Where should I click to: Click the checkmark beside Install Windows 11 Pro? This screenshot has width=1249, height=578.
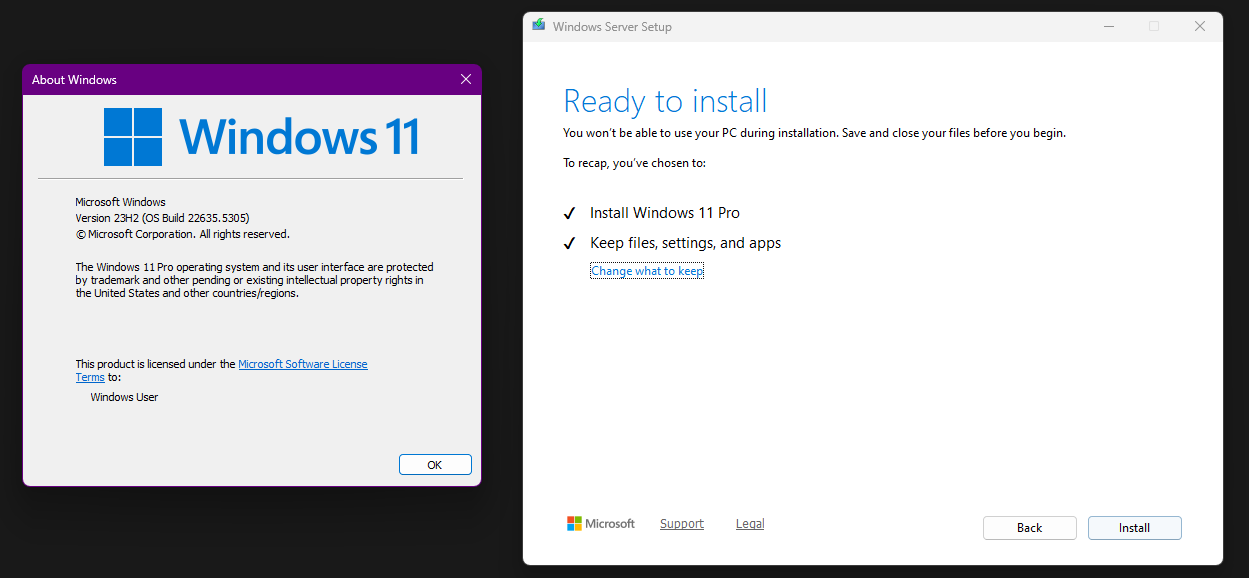pos(569,213)
